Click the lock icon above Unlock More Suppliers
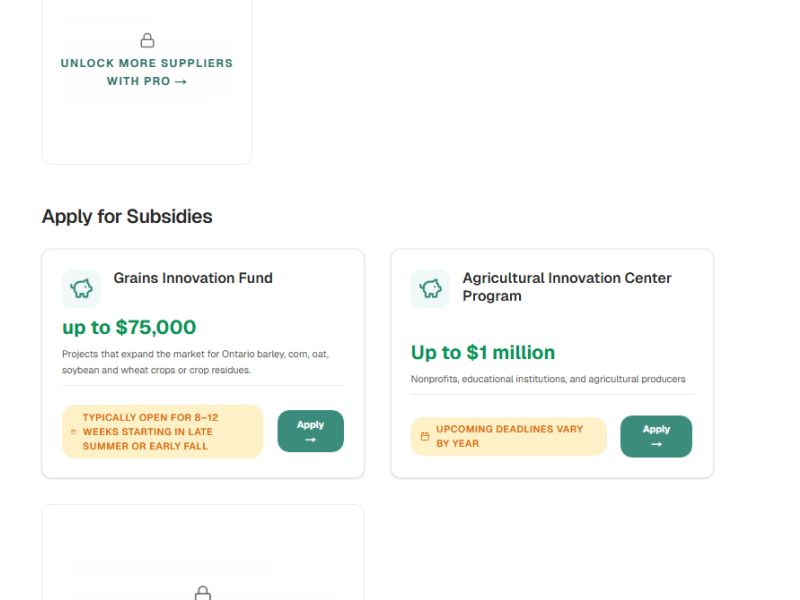 [x=147, y=41]
